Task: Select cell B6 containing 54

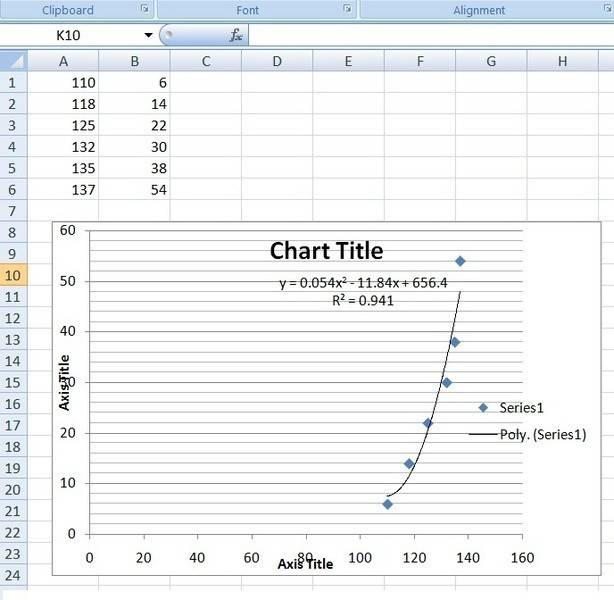Action: [x=134, y=189]
